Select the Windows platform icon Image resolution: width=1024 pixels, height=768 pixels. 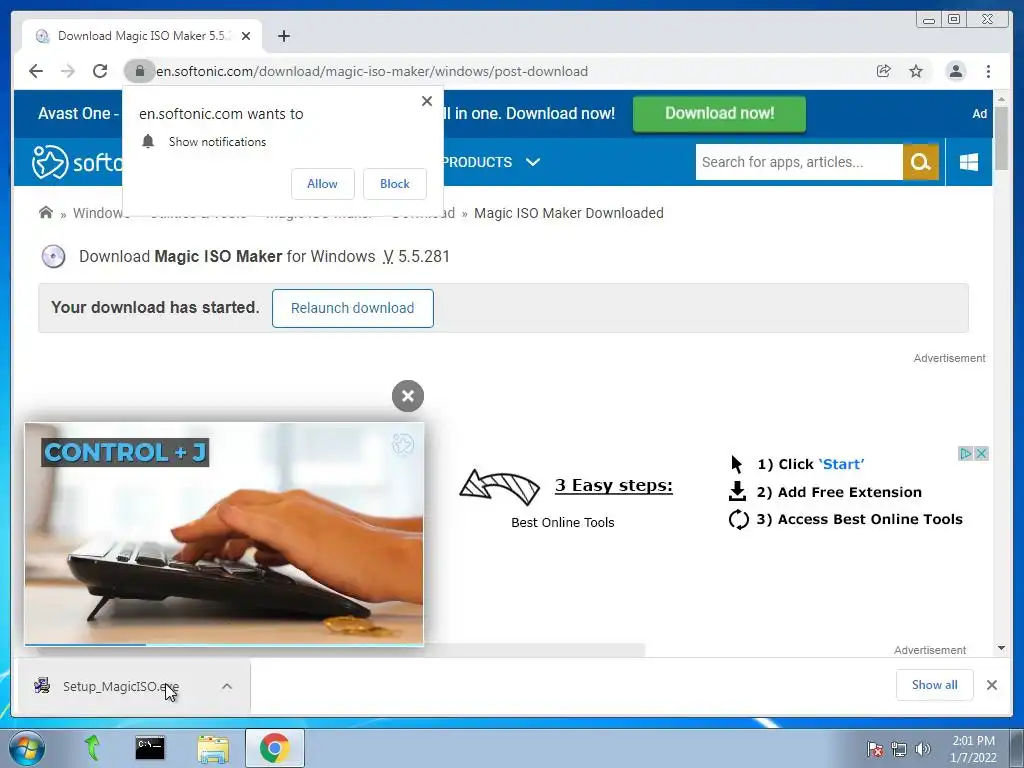click(968, 162)
